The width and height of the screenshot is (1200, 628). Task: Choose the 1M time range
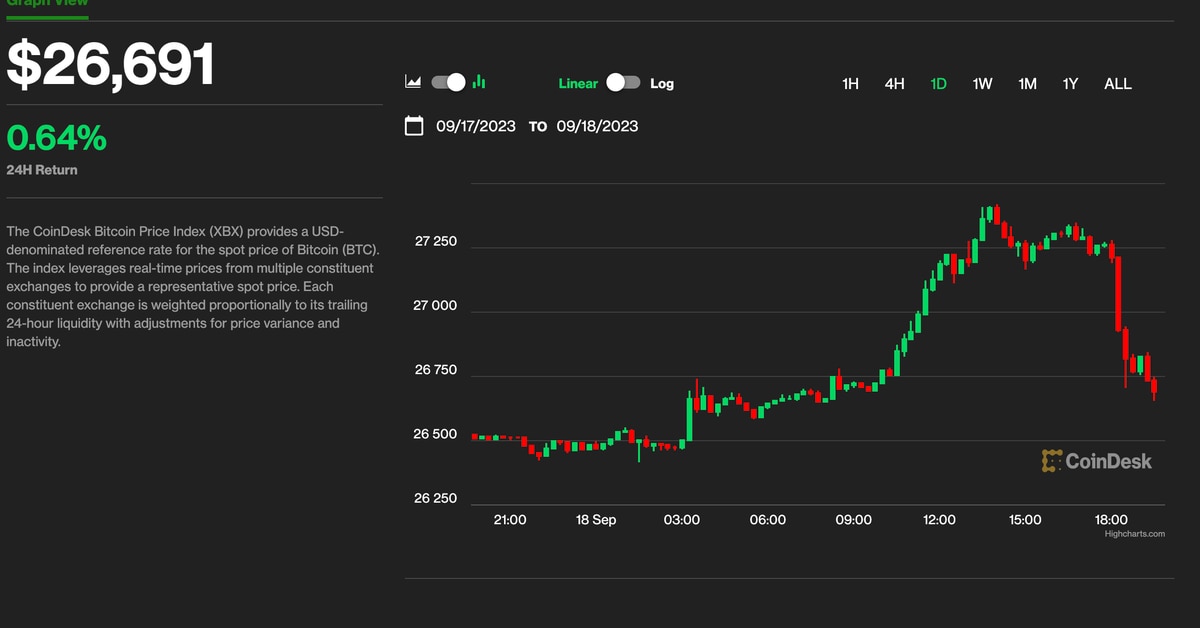(1027, 84)
